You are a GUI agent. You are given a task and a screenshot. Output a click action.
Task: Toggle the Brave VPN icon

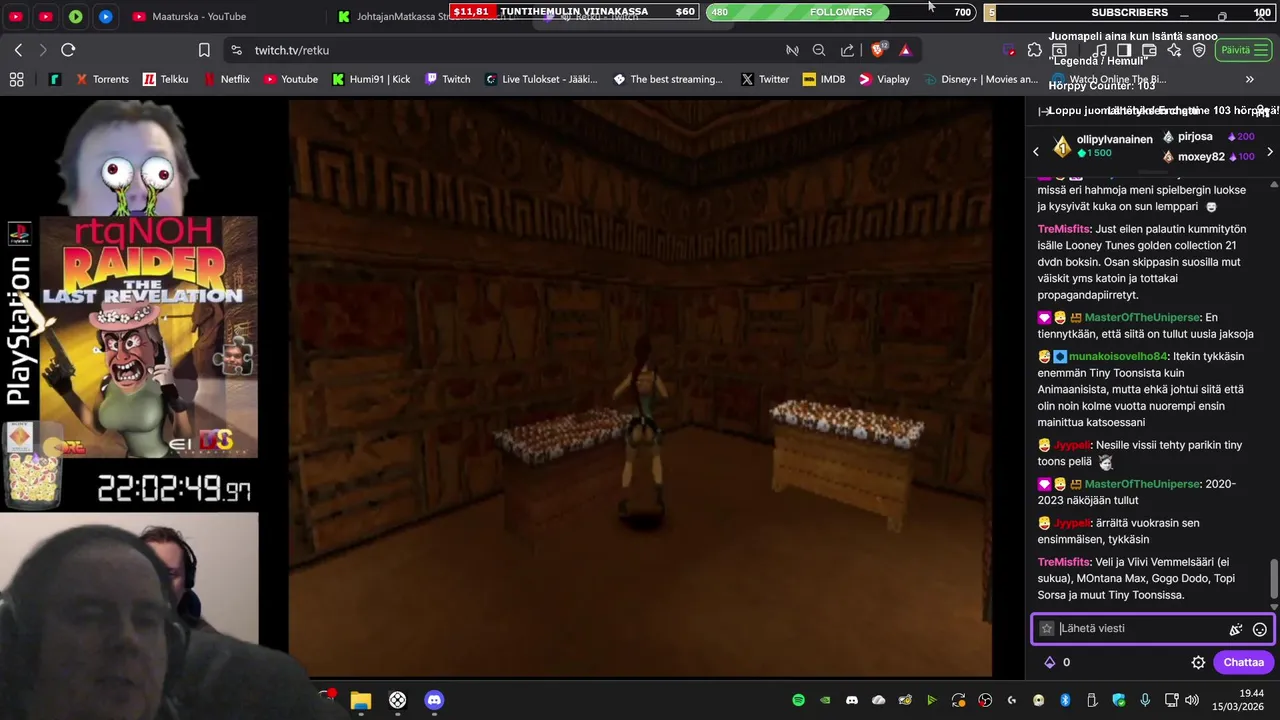coord(1199,50)
